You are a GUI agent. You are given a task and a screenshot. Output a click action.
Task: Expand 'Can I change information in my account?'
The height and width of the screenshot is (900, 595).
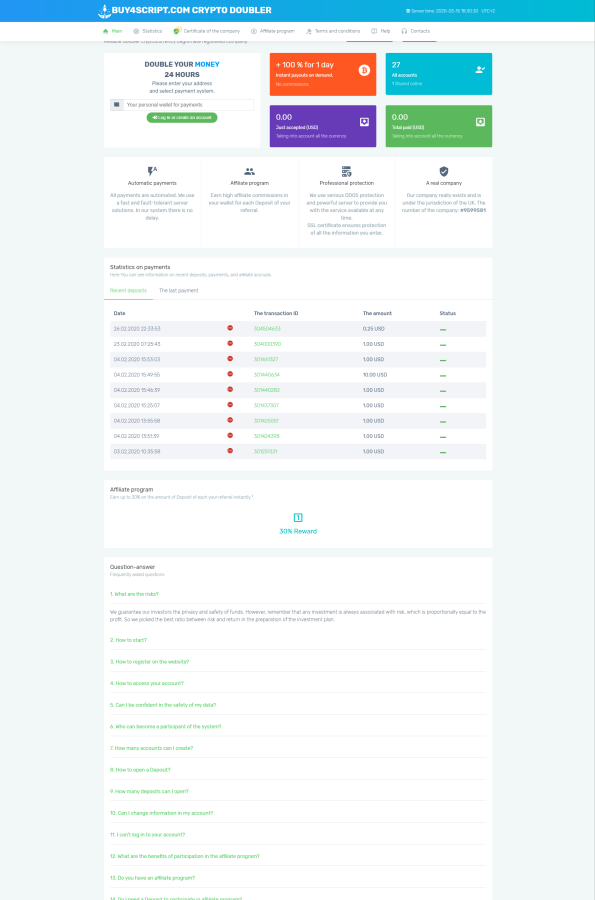pyautogui.click(x=161, y=813)
